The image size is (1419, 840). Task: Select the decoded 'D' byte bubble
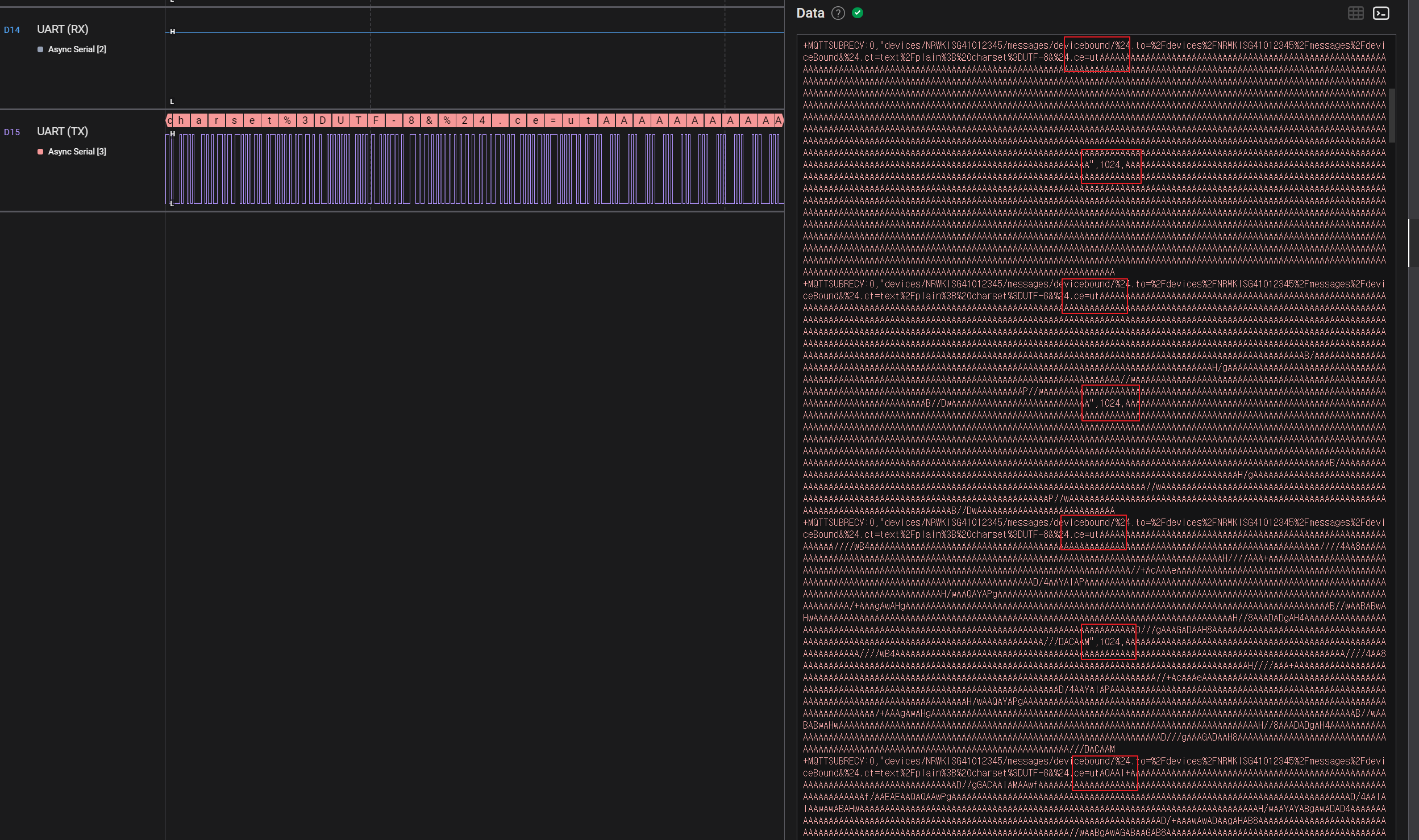click(x=323, y=120)
